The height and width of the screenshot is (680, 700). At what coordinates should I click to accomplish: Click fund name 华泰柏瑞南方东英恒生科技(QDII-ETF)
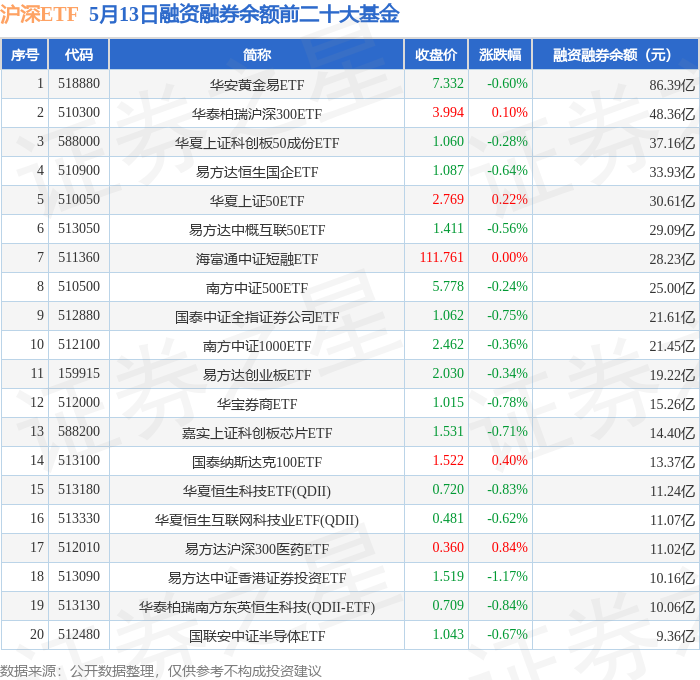257,607
